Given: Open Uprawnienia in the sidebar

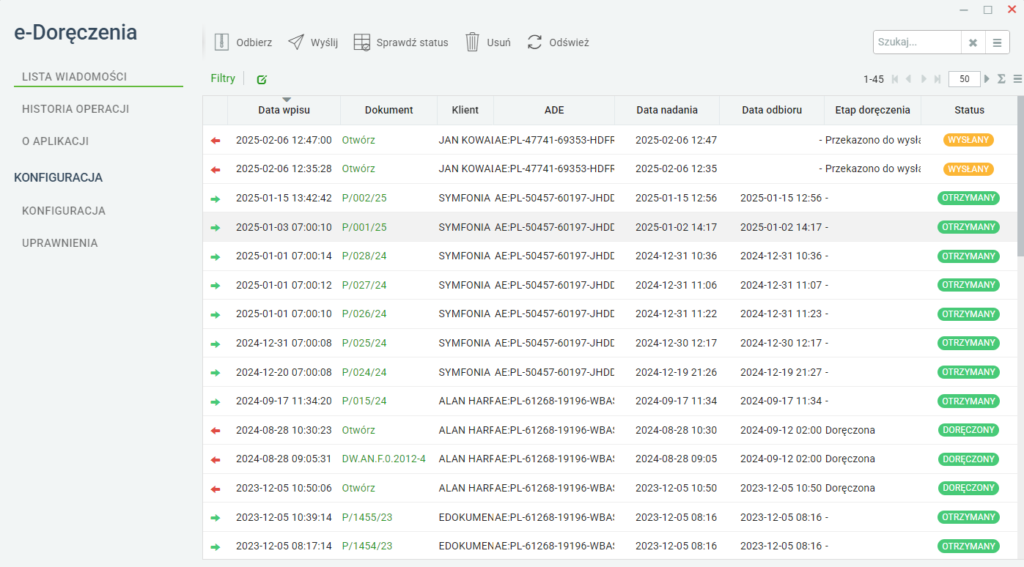Looking at the screenshot, I should click(x=60, y=243).
